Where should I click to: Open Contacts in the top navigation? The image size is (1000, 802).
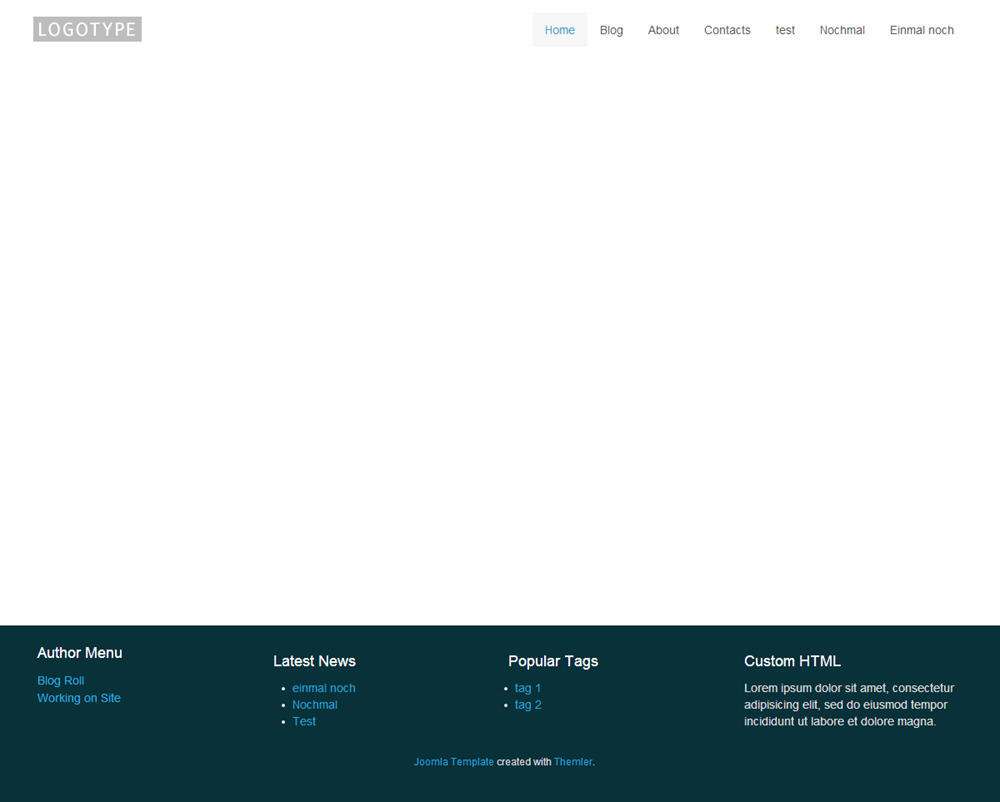pos(727,30)
